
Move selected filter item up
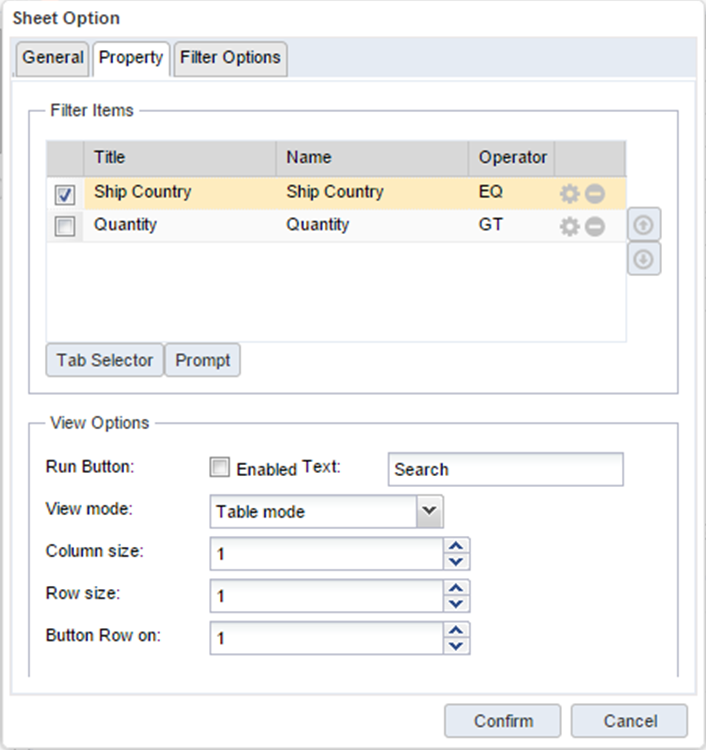(x=644, y=225)
